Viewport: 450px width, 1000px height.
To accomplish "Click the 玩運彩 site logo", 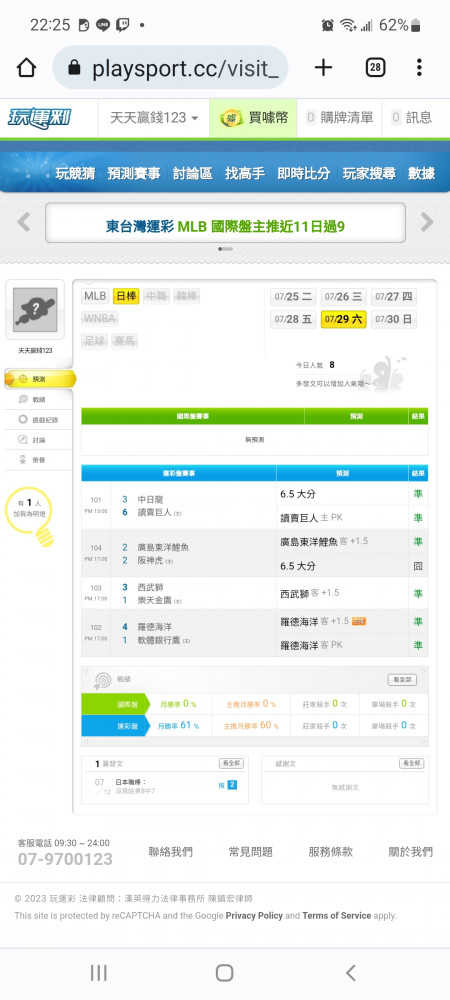I will point(40,118).
